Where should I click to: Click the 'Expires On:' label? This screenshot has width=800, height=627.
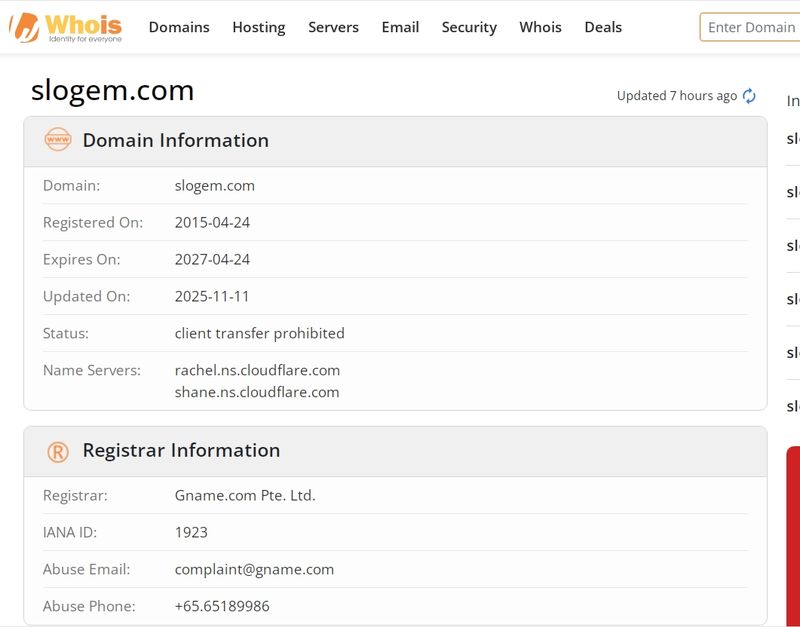pyautogui.click(x=82, y=259)
